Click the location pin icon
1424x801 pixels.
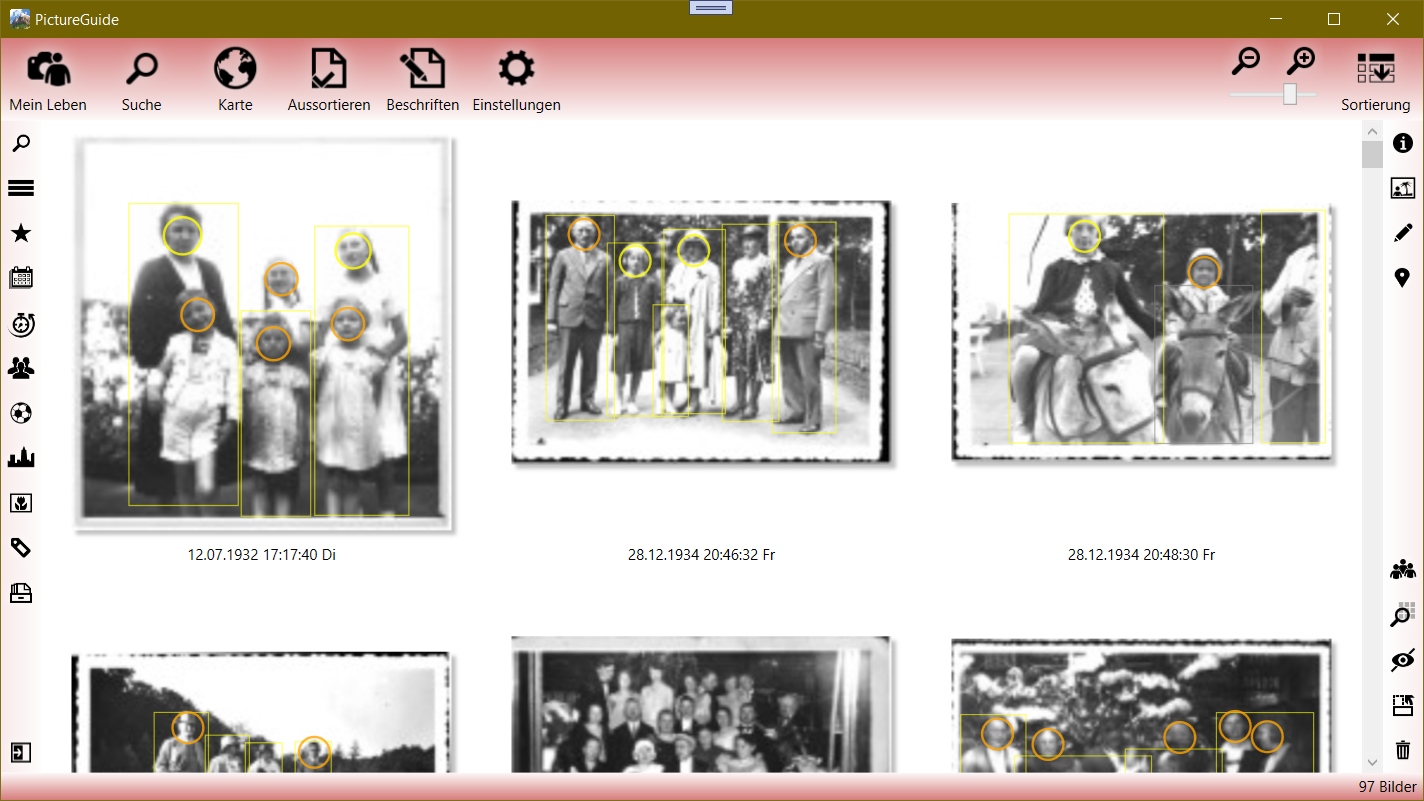[x=1403, y=278]
